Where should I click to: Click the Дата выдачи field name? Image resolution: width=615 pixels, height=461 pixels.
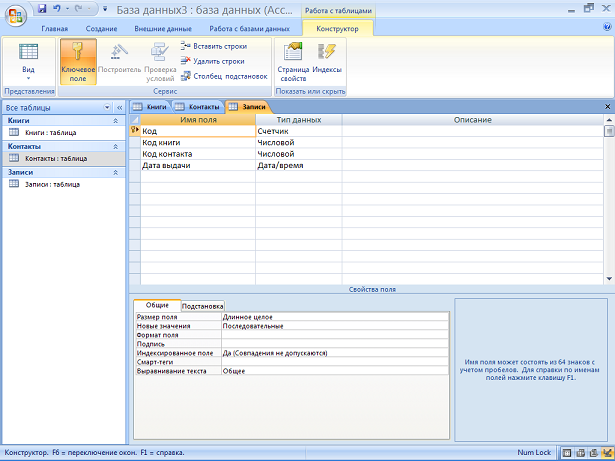(x=198, y=166)
